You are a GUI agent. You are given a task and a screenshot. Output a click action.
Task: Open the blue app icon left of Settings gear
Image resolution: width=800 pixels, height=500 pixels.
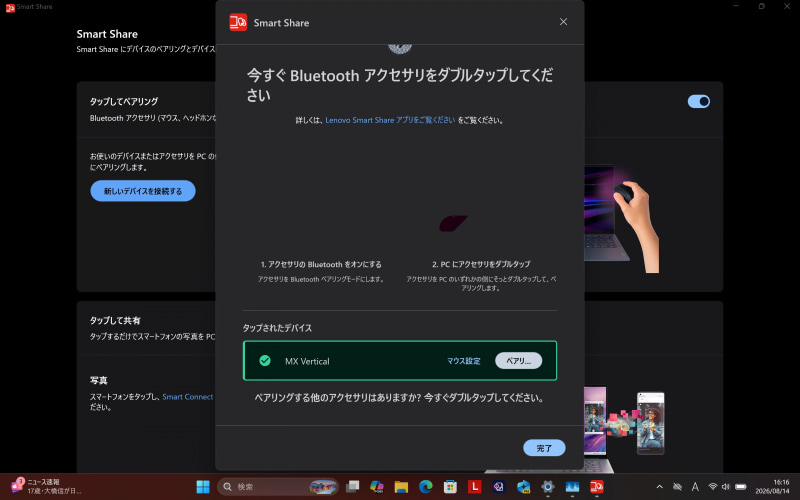pyautogui.click(x=523, y=487)
